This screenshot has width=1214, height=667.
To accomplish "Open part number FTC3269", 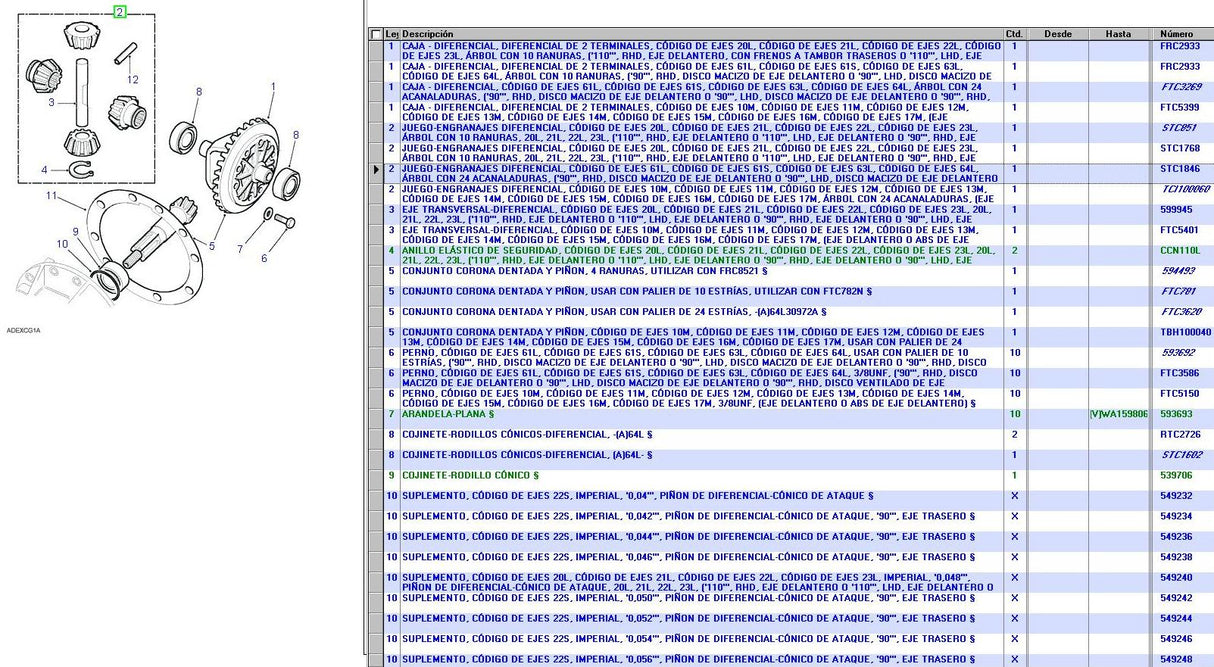I will click(1179, 87).
